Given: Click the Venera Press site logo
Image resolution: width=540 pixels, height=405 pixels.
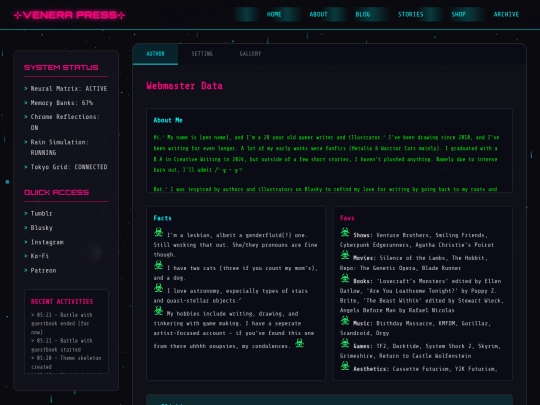Looking at the screenshot, I should click(69, 15).
